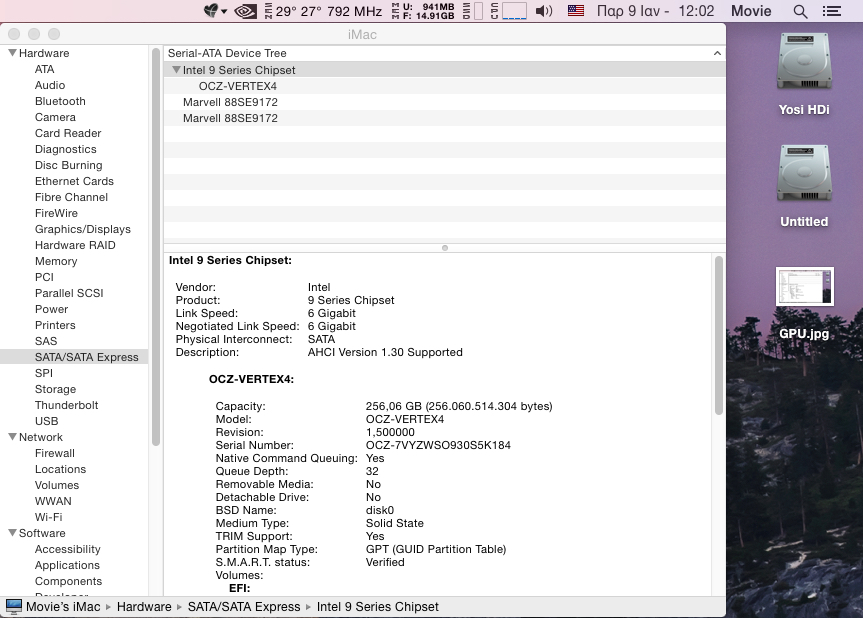Select Ethernet Cards in the sidebar

[x=74, y=181]
